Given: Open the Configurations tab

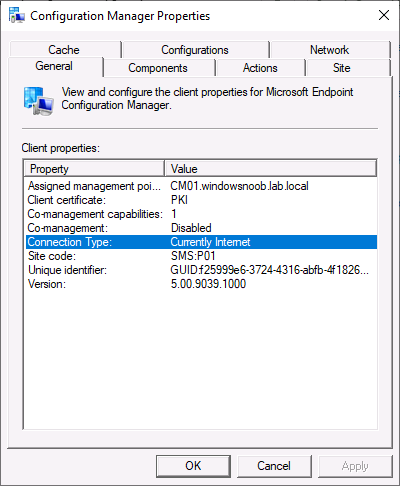Looking at the screenshot, I should tap(195, 50).
